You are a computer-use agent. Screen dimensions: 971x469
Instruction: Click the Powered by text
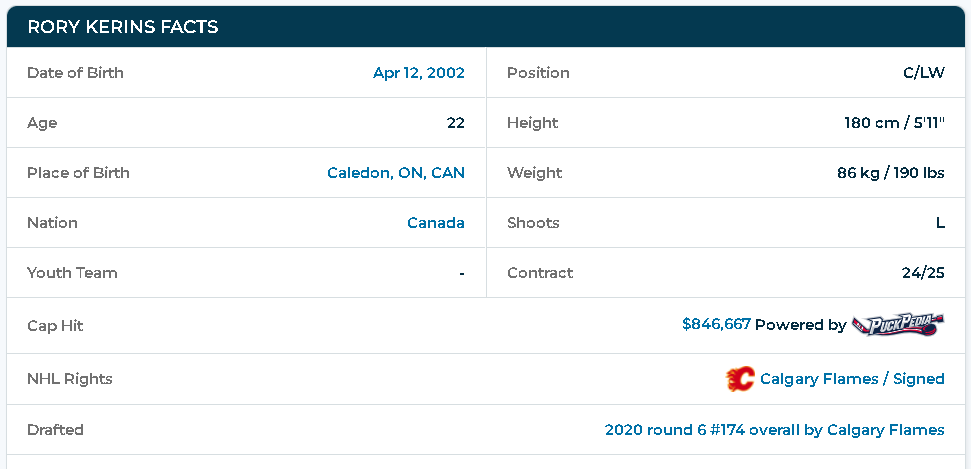coord(801,325)
